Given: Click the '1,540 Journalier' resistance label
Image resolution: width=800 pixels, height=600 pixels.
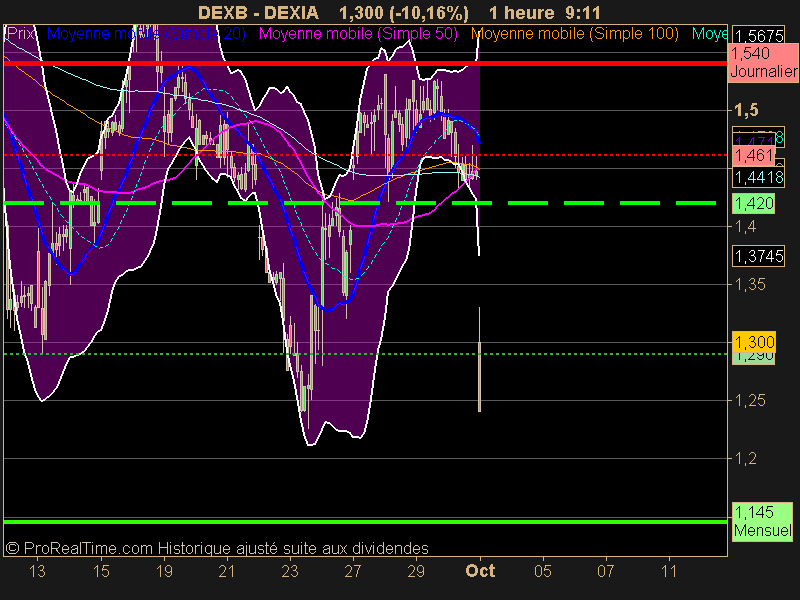Looking at the screenshot, I should tap(763, 62).
